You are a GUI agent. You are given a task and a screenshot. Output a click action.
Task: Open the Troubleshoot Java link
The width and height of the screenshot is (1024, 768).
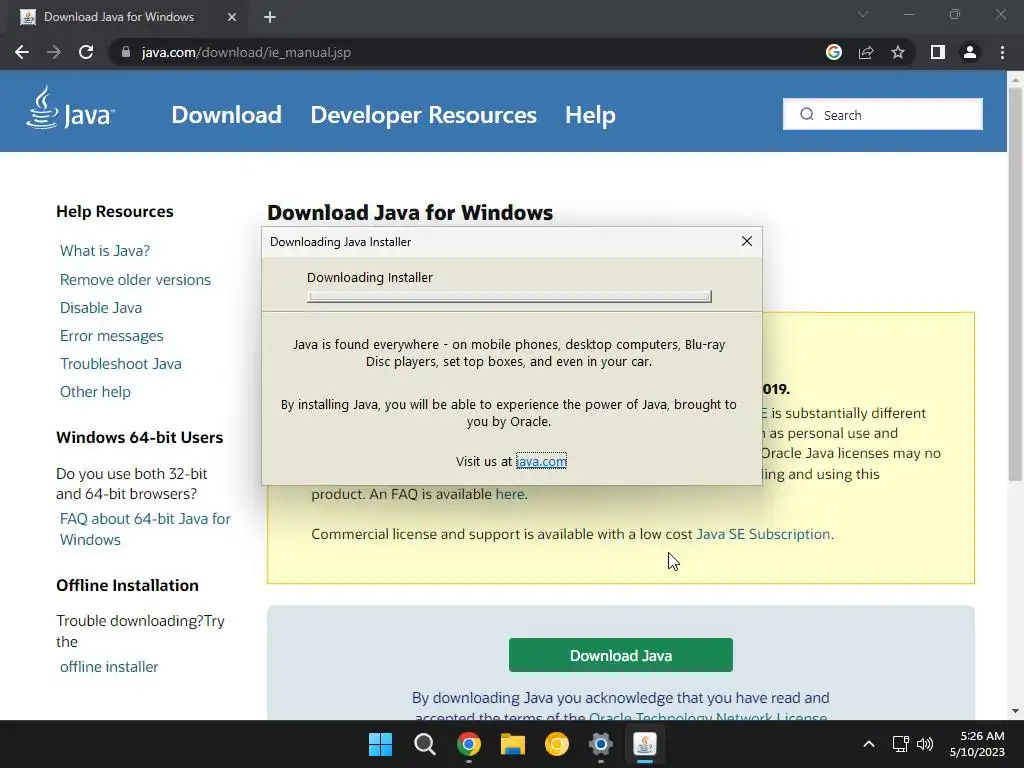121,364
